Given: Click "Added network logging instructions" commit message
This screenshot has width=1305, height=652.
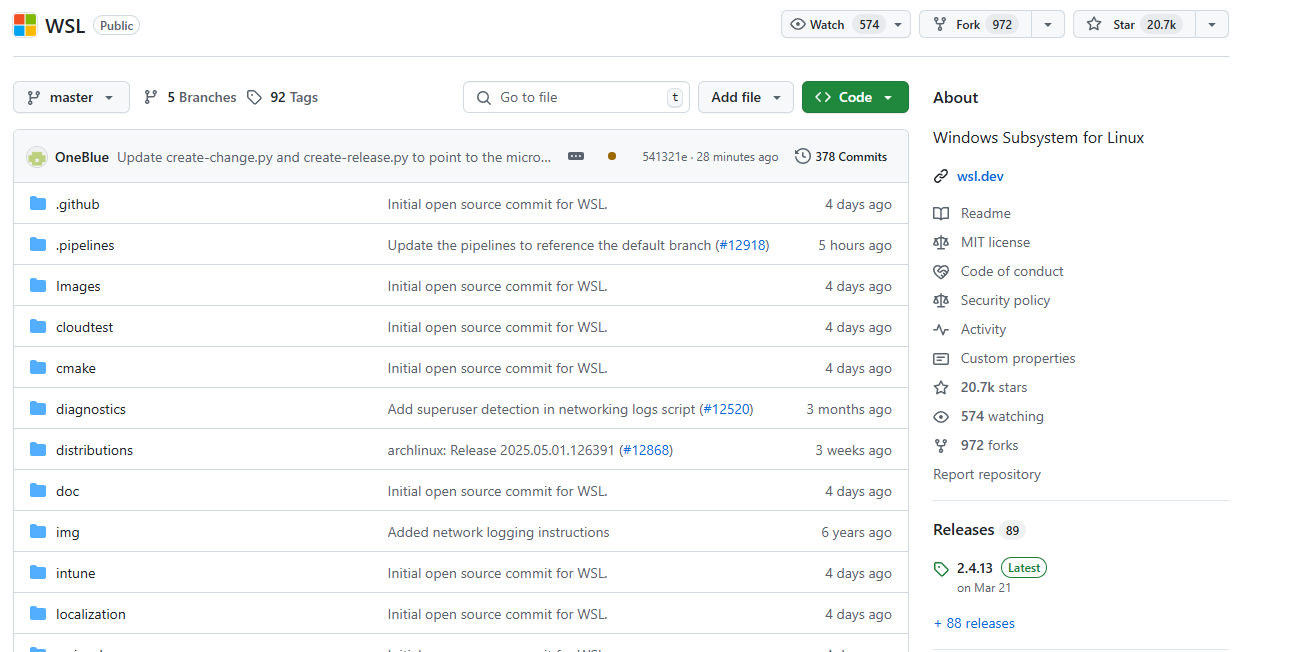Looking at the screenshot, I should click(x=498, y=532).
